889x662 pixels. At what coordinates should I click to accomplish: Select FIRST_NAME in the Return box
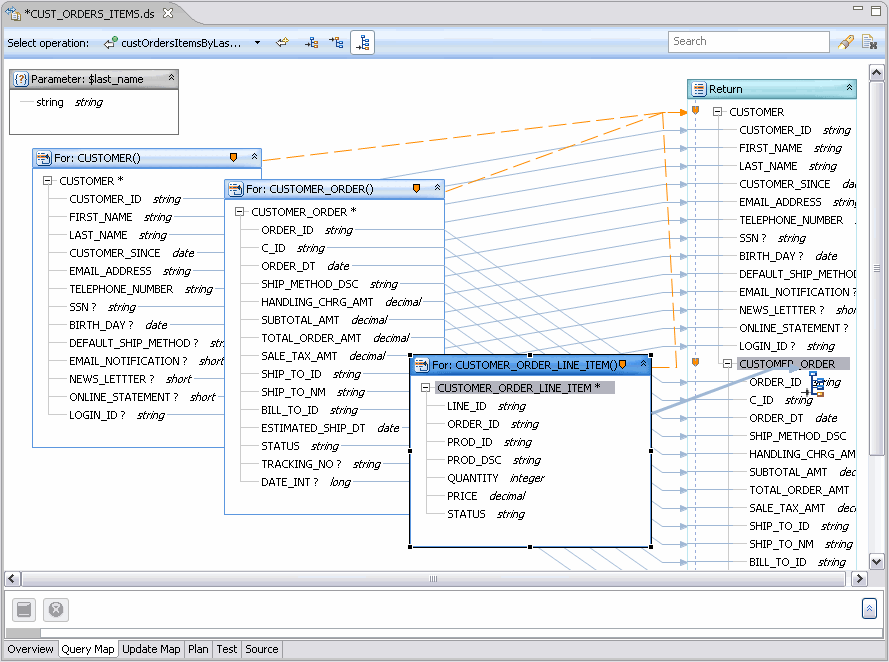pos(771,148)
